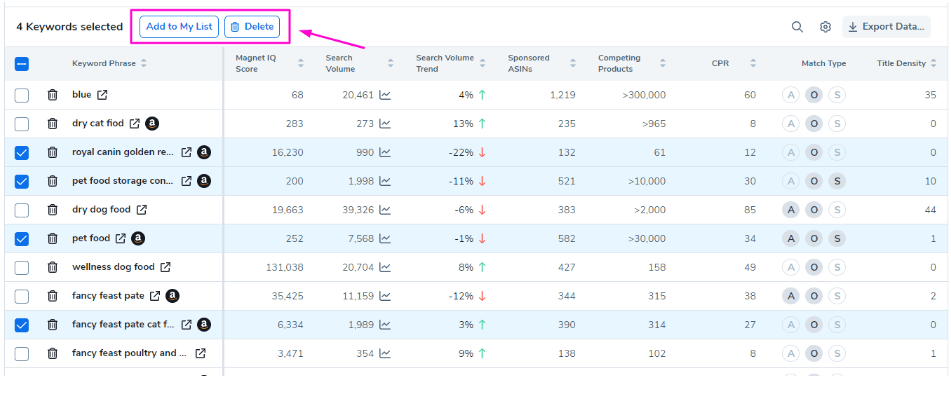
Task: Click the Export Data button
Action: tap(886, 27)
